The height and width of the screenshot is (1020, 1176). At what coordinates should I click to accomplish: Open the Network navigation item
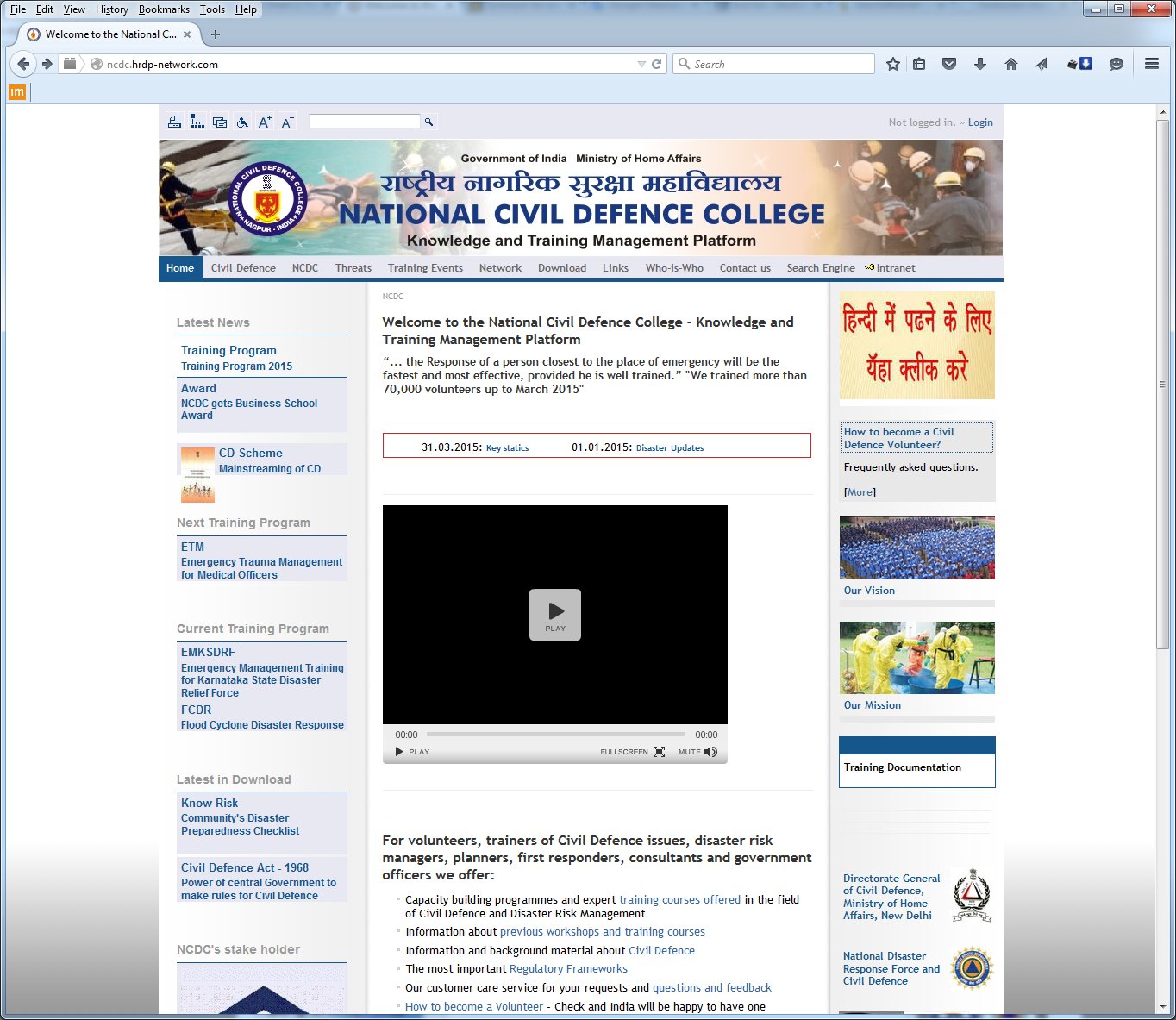(500, 268)
